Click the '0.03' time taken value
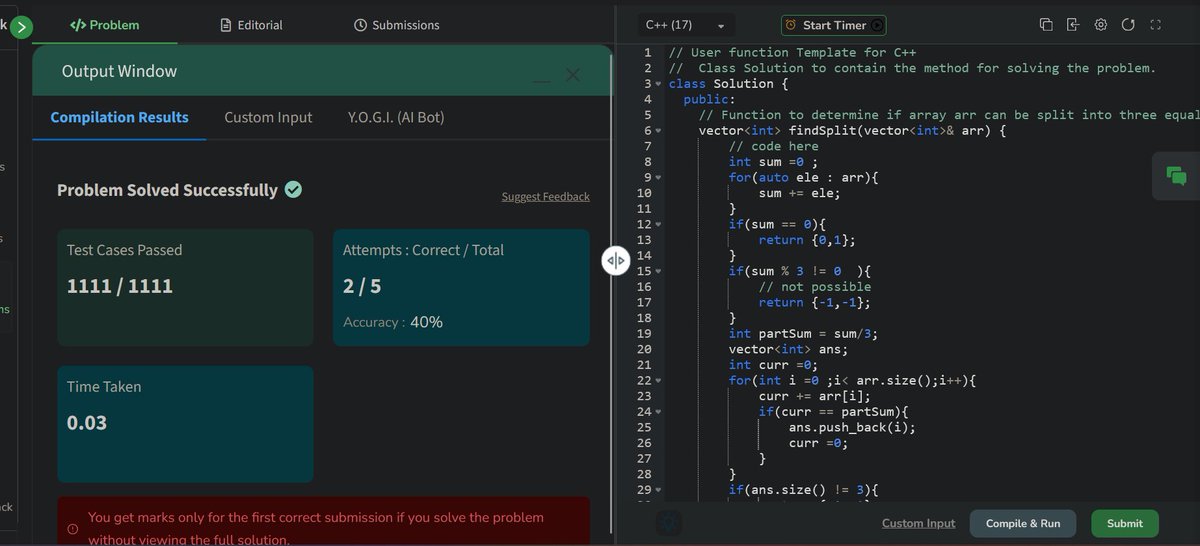The image size is (1200, 546). click(x=87, y=423)
